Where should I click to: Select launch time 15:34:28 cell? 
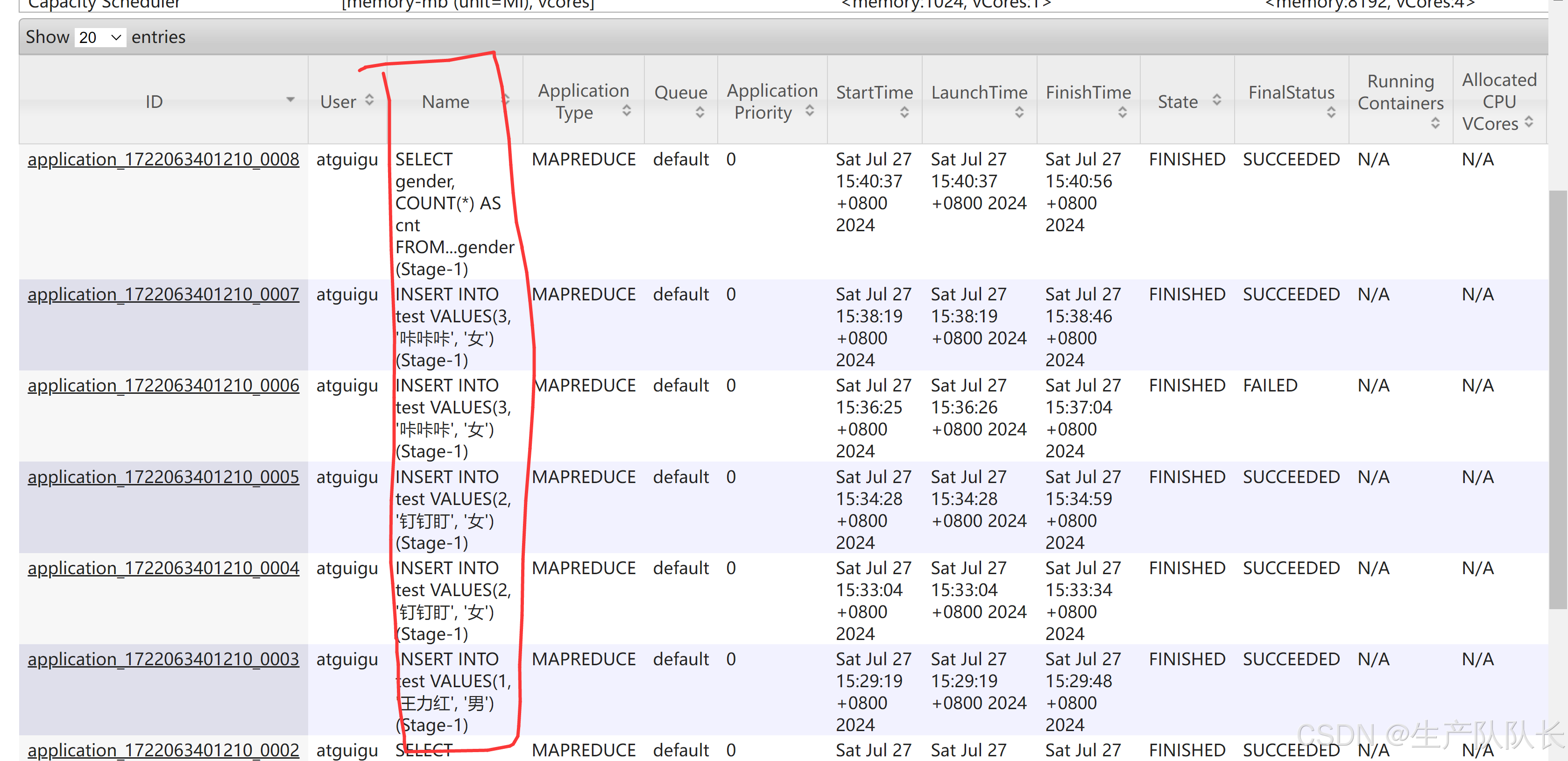[x=978, y=499]
